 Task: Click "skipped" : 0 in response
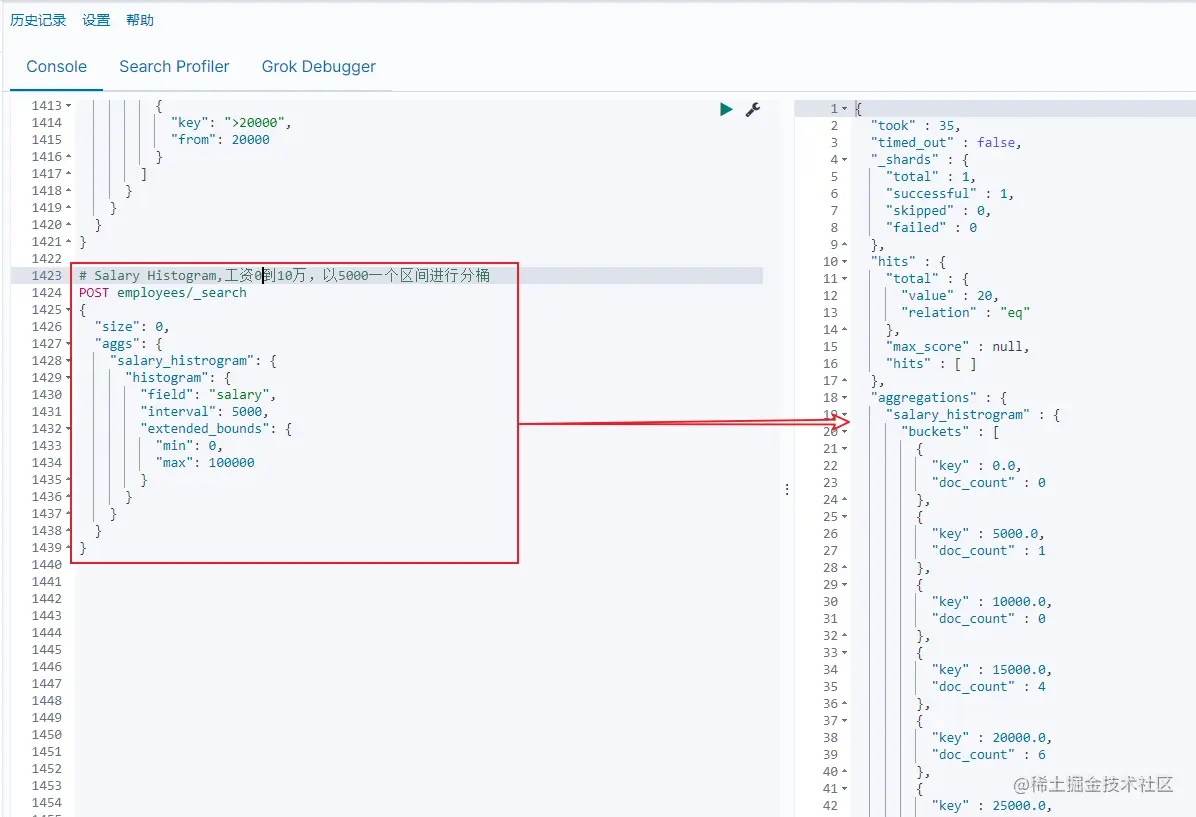[938, 211]
